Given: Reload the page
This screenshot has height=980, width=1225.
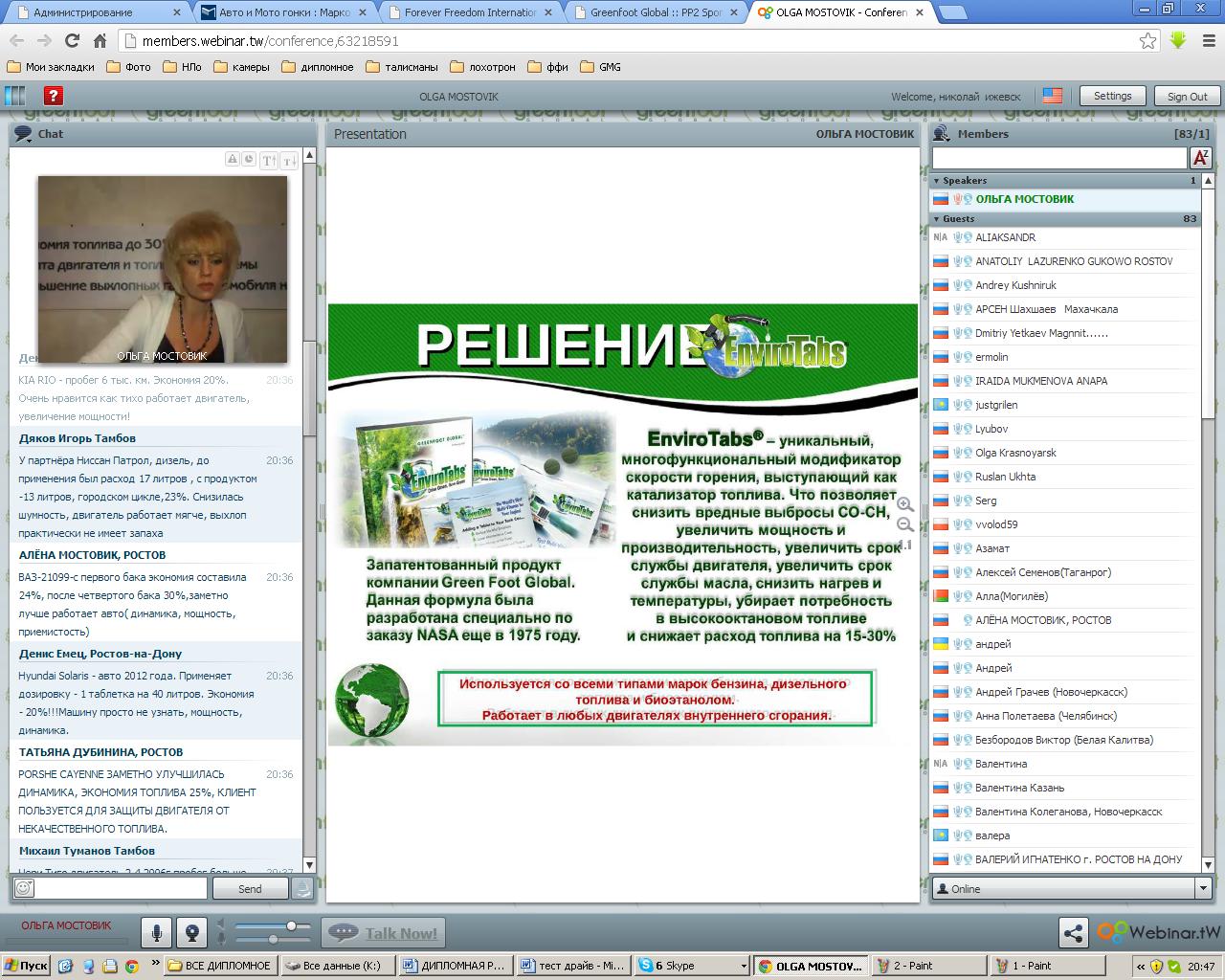Looking at the screenshot, I should (x=72, y=41).
